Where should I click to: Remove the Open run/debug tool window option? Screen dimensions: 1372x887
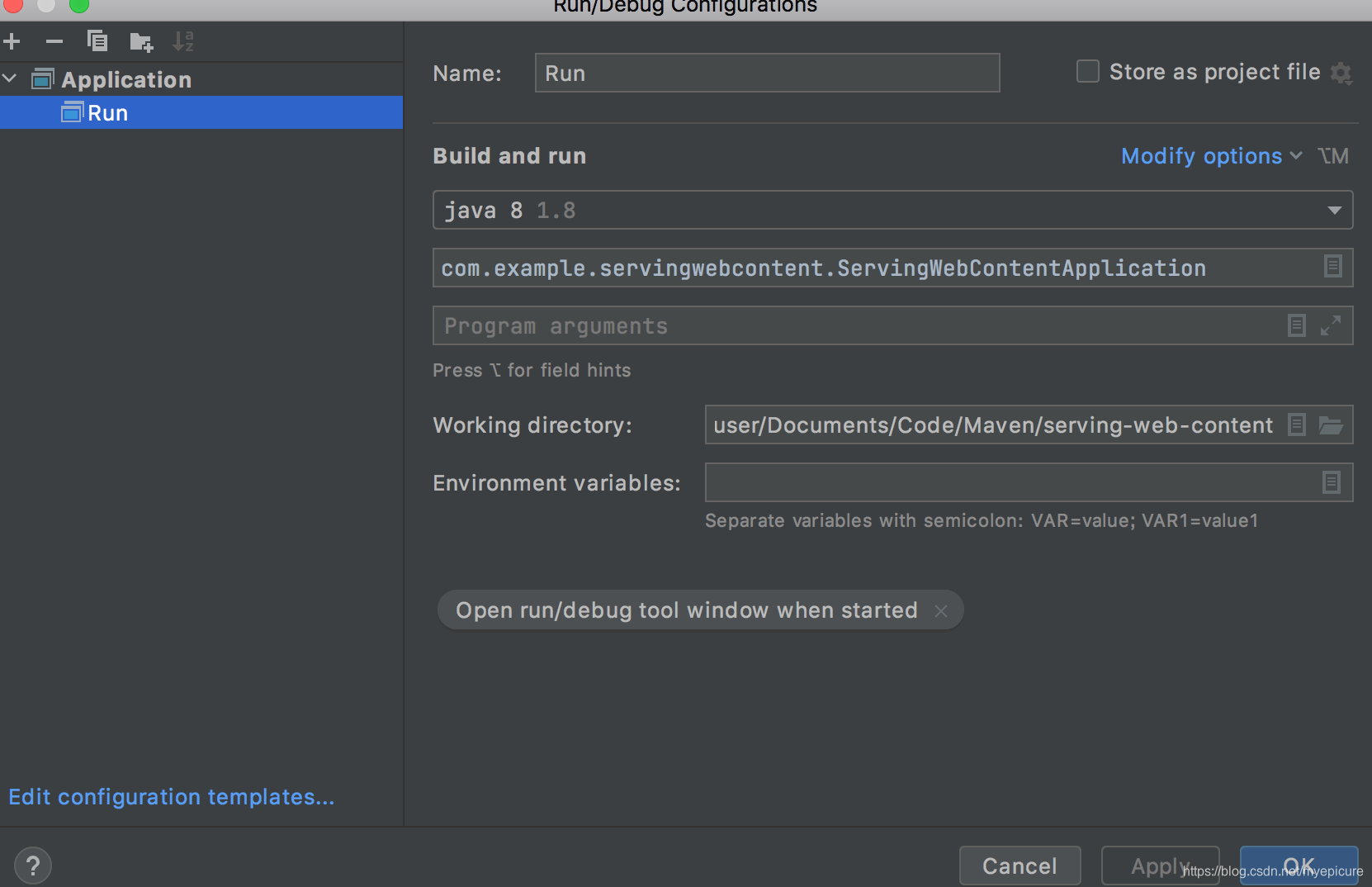pyautogui.click(x=940, y=610)
